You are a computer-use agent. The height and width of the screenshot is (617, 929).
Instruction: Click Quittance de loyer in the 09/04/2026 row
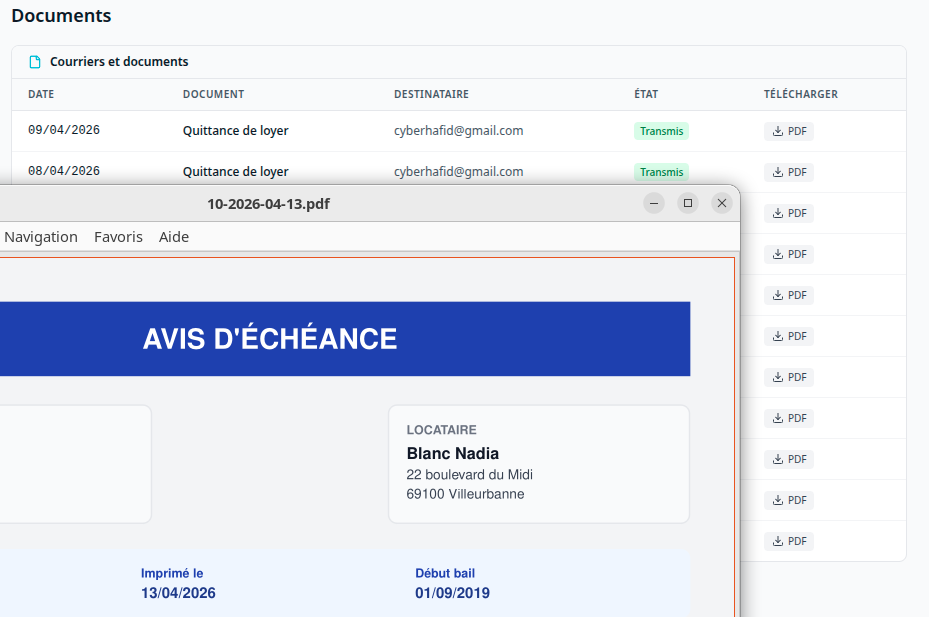tap(235, 130)
